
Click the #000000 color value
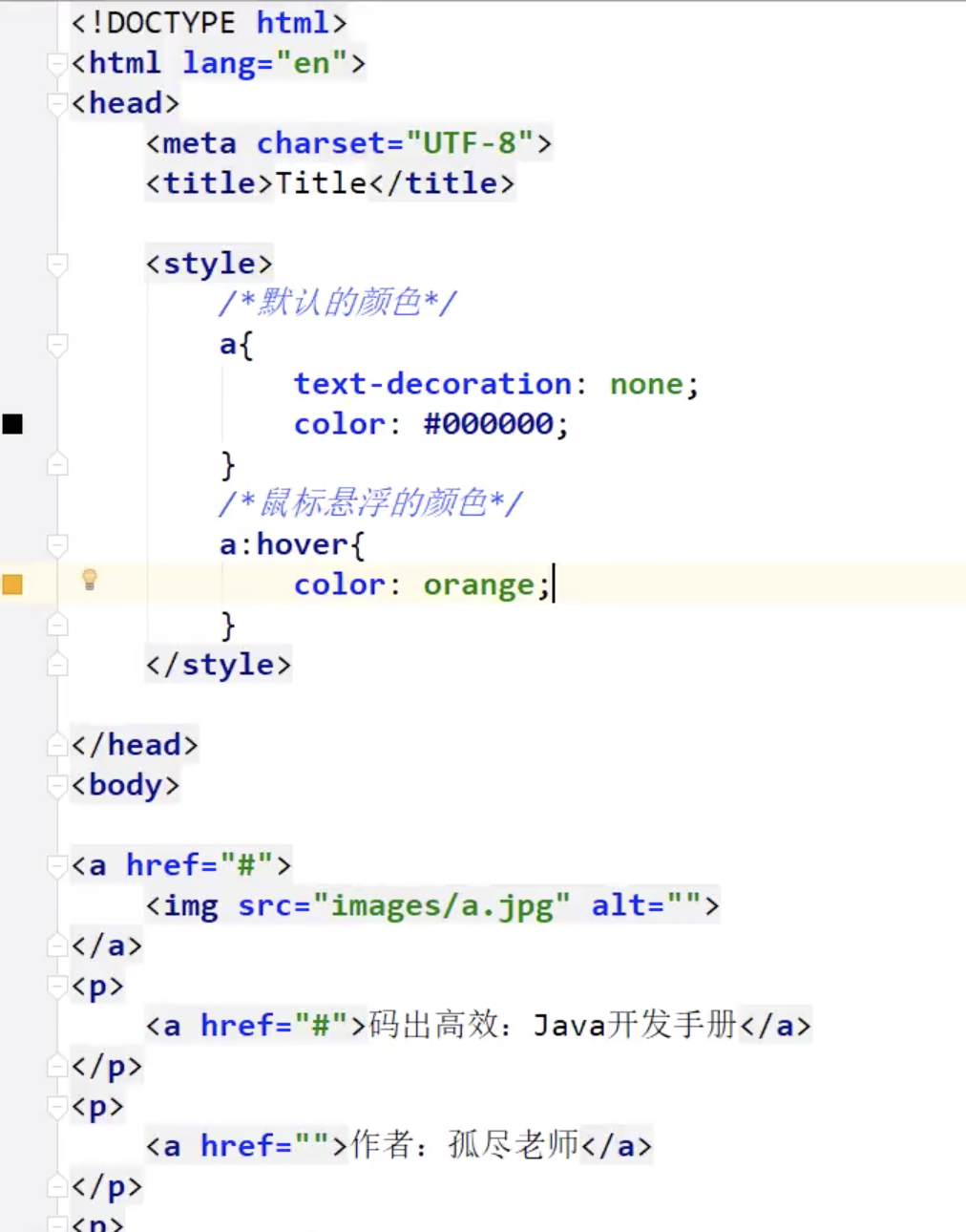(x=488, y=424)
